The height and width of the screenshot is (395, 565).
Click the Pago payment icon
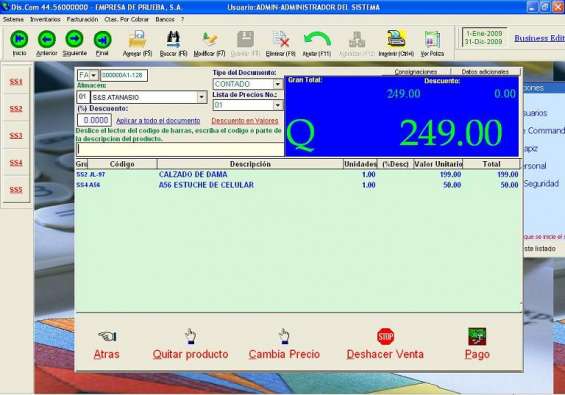point(477,336)
